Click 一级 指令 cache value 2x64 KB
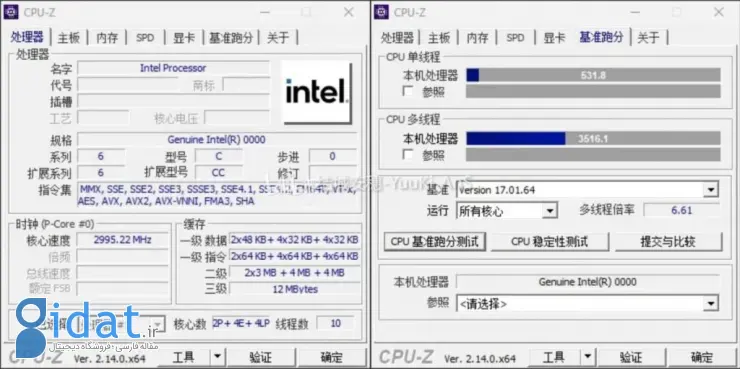Screen dimensions: 740x369 [294, 256]
